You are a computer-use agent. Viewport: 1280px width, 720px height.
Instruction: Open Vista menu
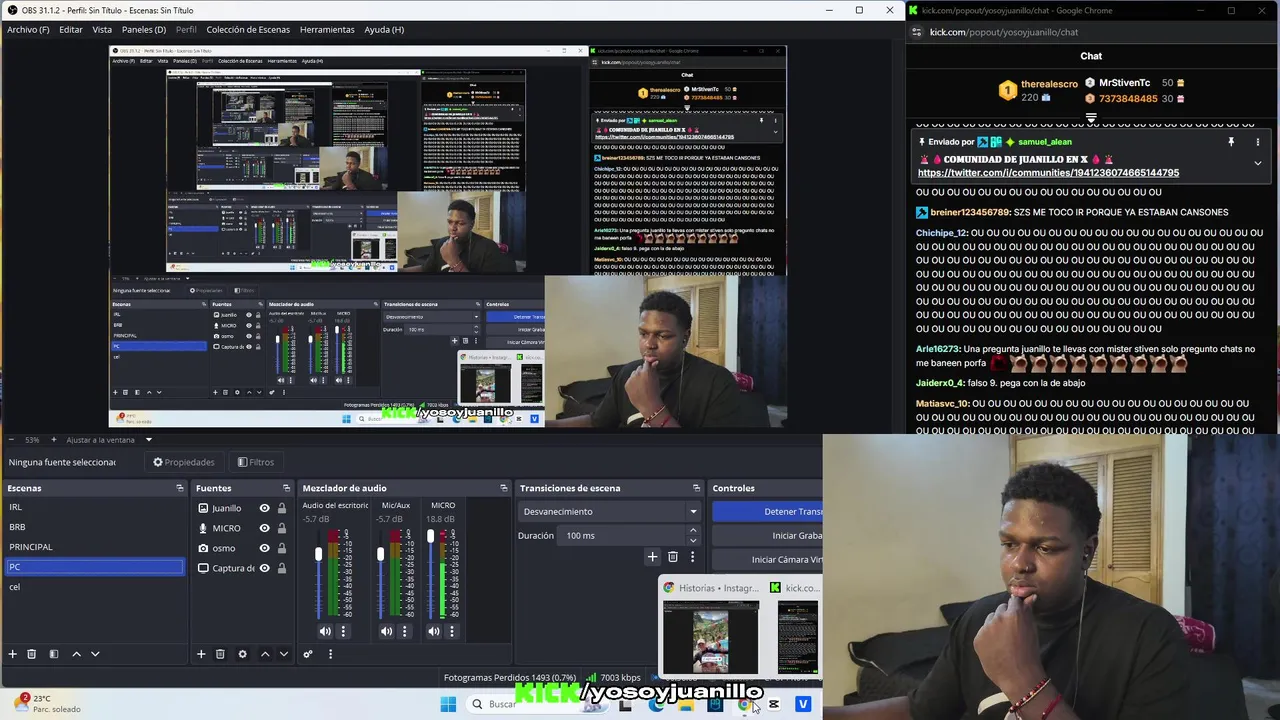(102, 29)
